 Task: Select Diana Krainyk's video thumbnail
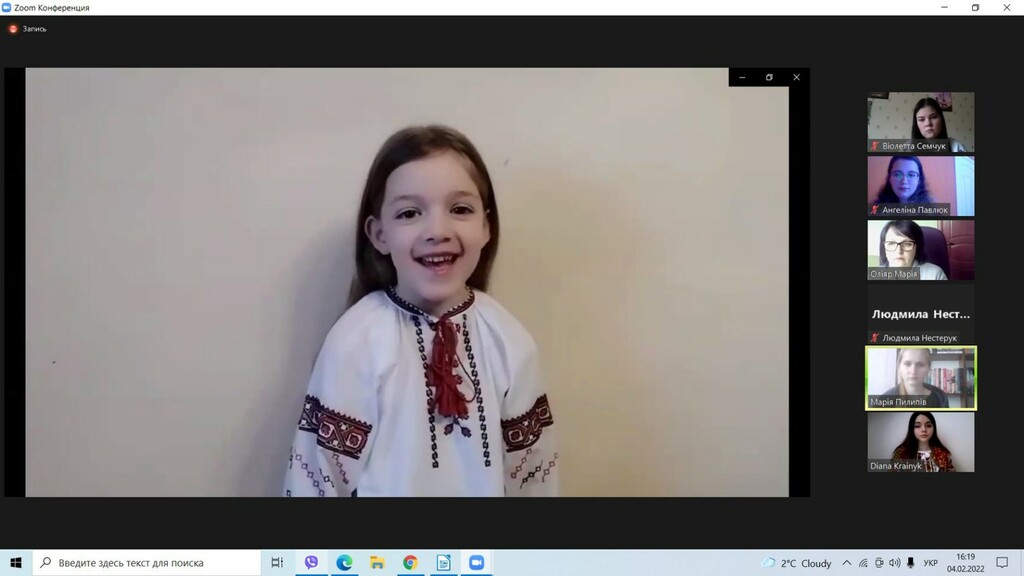point(920,442)
